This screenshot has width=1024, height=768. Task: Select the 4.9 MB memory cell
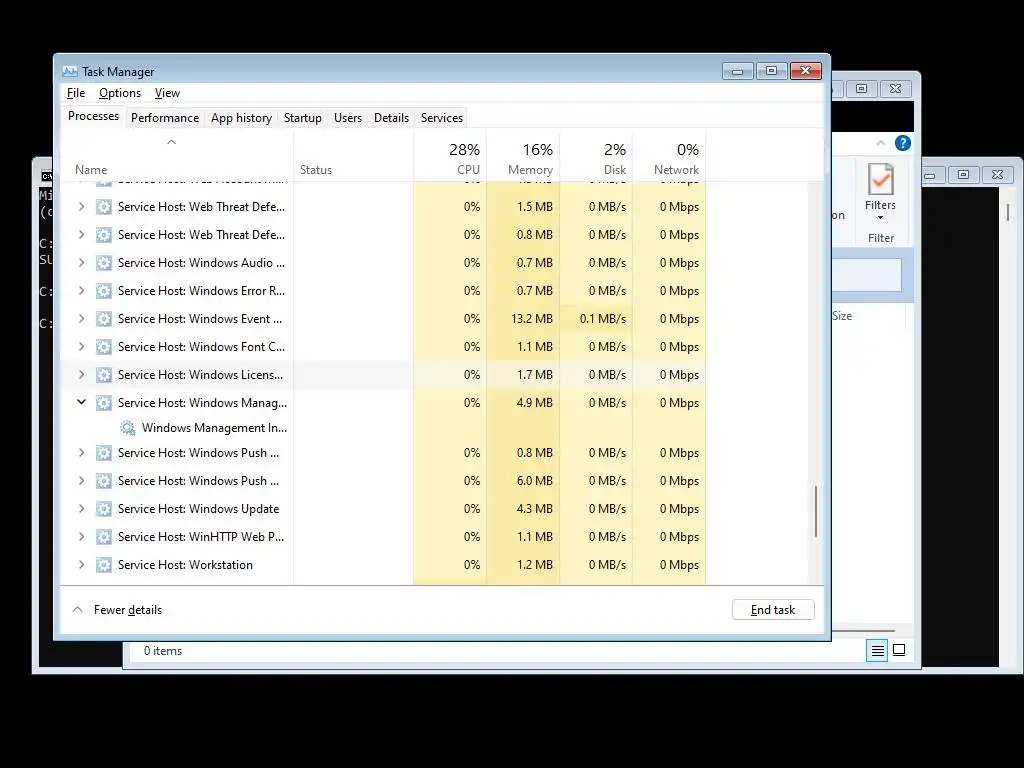(x=523, y=403)
